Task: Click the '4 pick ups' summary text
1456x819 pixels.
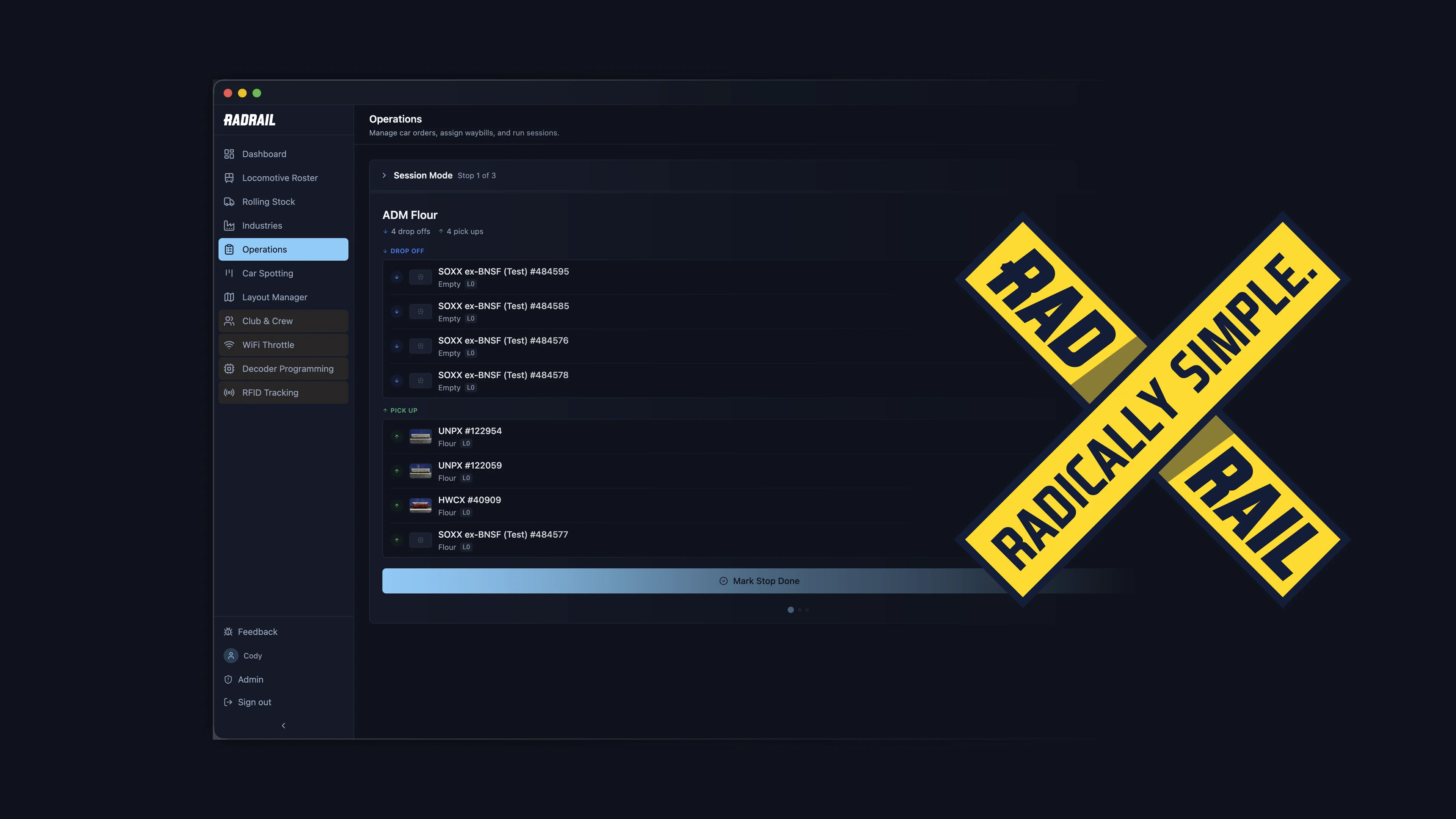Action: click(x=464, y=231)
